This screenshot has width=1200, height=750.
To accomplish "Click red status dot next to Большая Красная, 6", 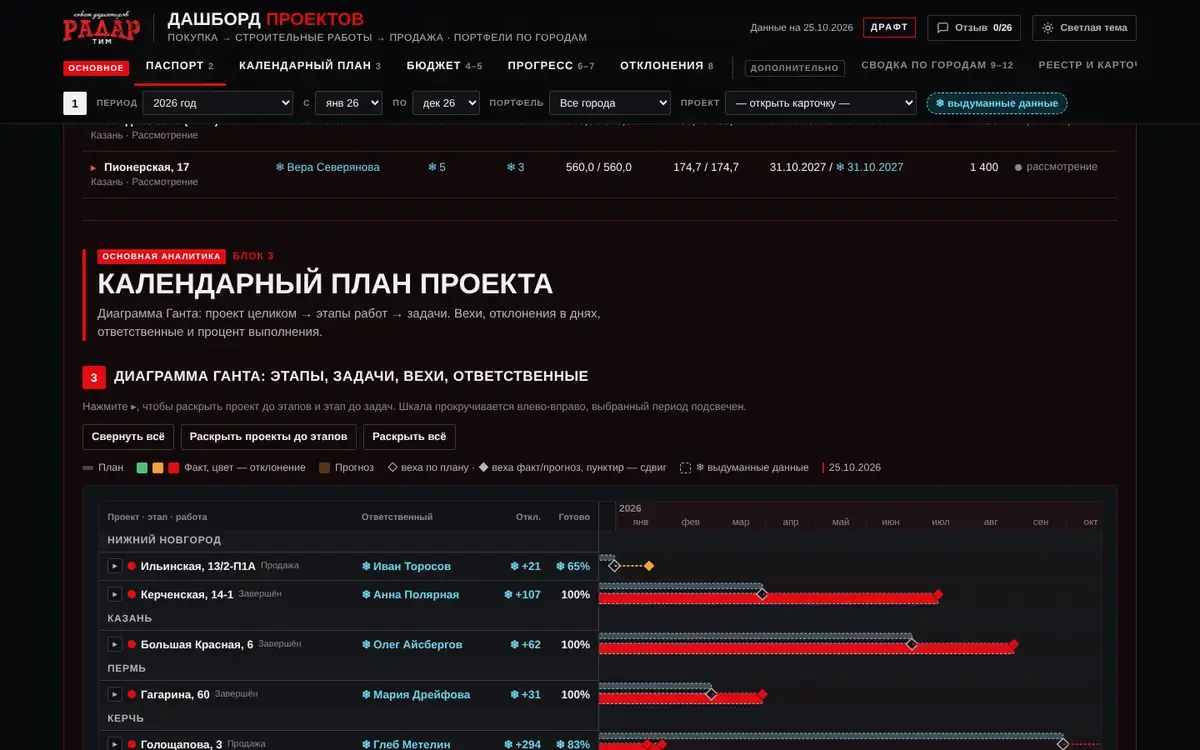I will pos(131,644).
